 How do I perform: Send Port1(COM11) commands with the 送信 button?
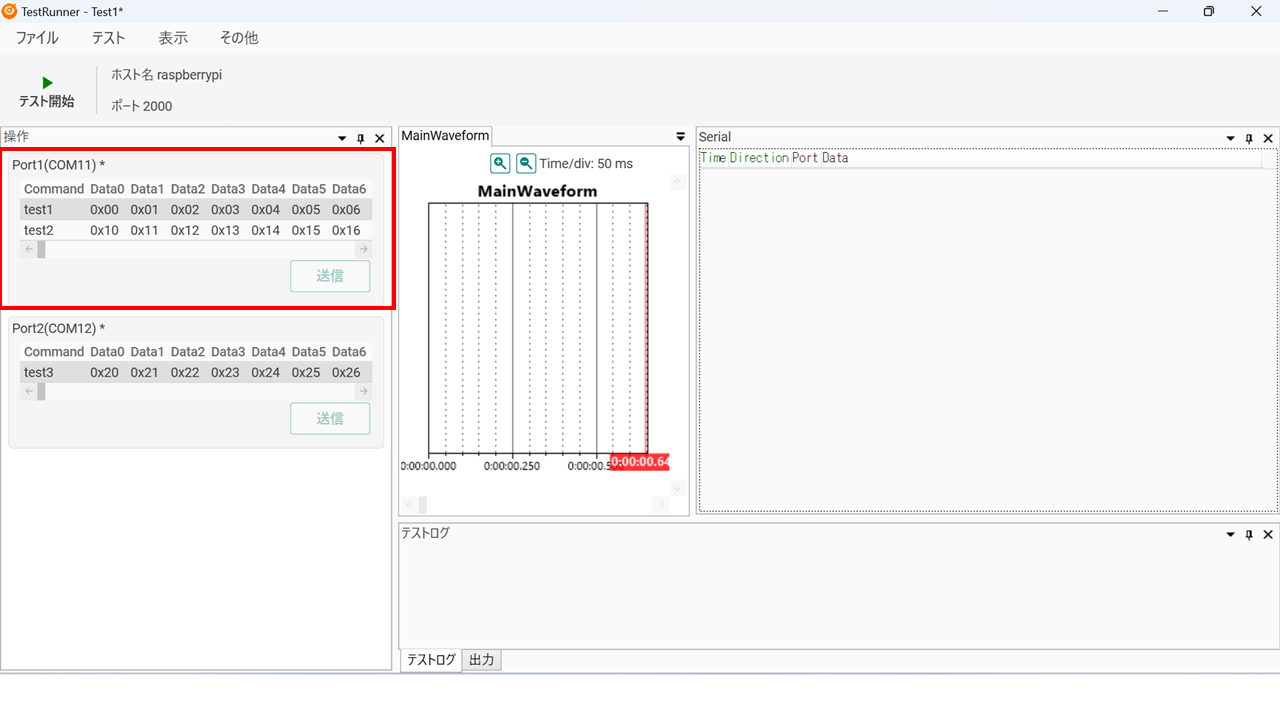click(330, 276)
